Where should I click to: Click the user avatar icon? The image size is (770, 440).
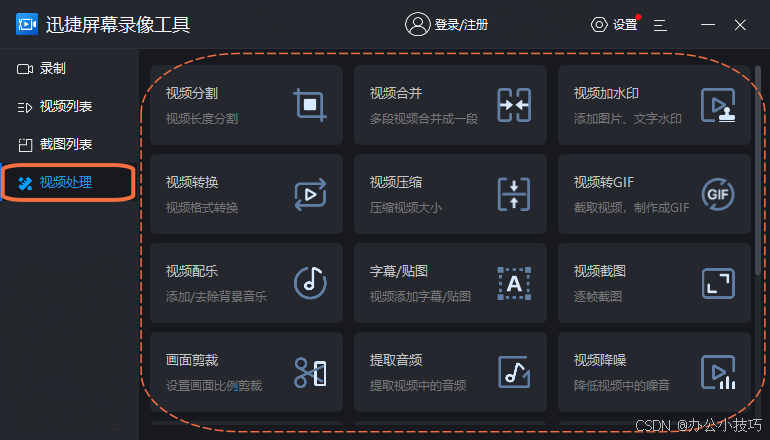(417, 24)
